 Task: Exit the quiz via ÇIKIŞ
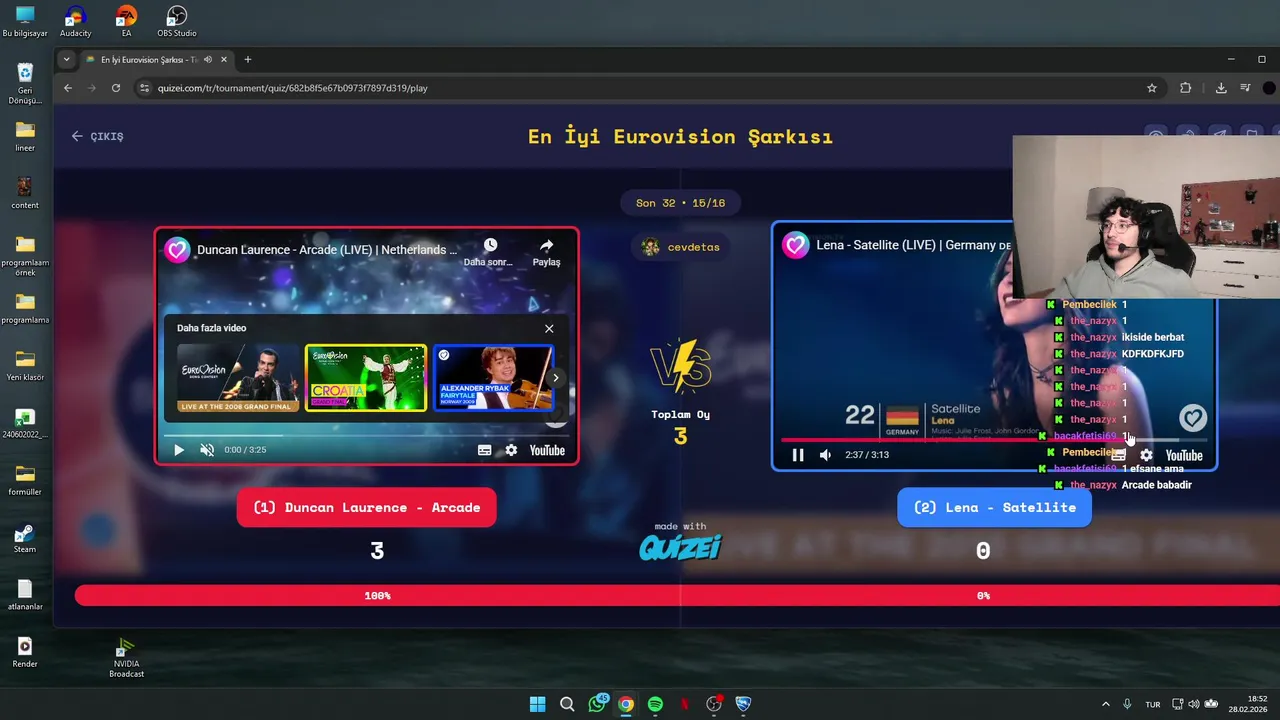click(x=97, y=136)
